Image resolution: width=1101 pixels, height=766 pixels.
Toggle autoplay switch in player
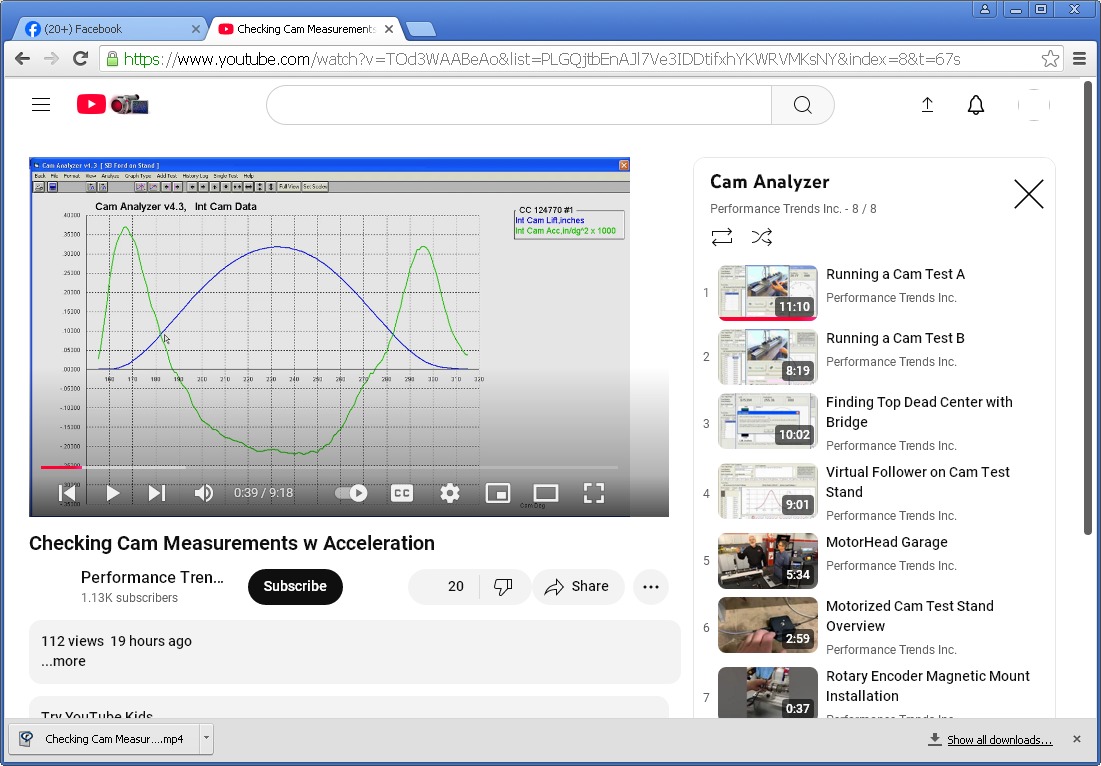tap(351, 493)
